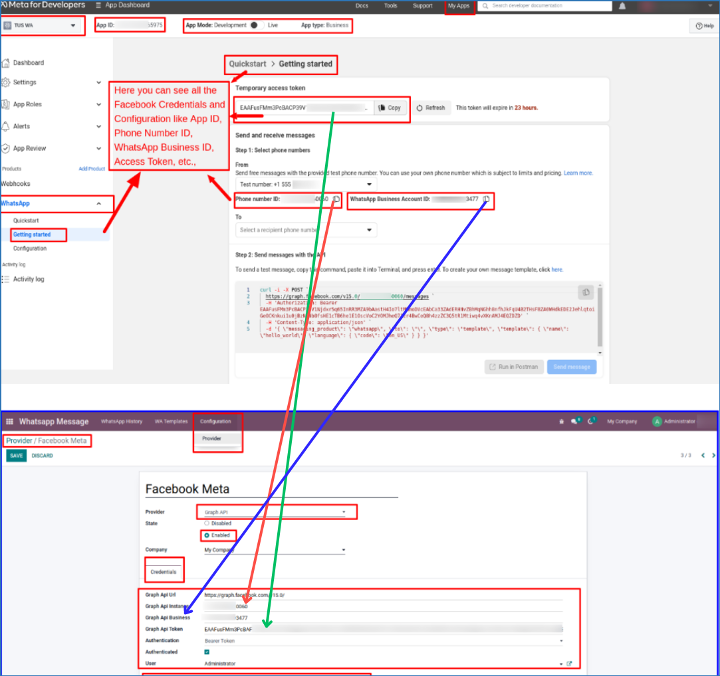Open the notifications bell in Meta header

(x=622, y=6)
